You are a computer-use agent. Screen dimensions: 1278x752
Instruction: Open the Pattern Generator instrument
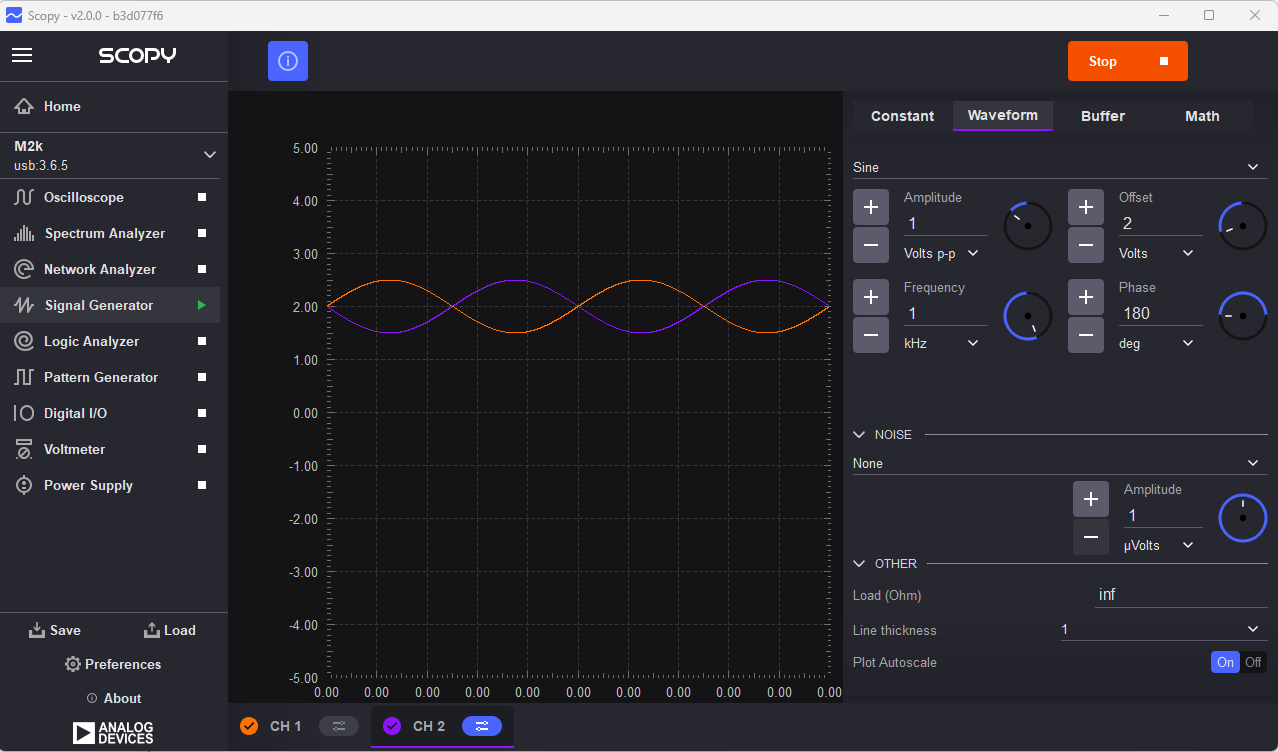point(110,377)
